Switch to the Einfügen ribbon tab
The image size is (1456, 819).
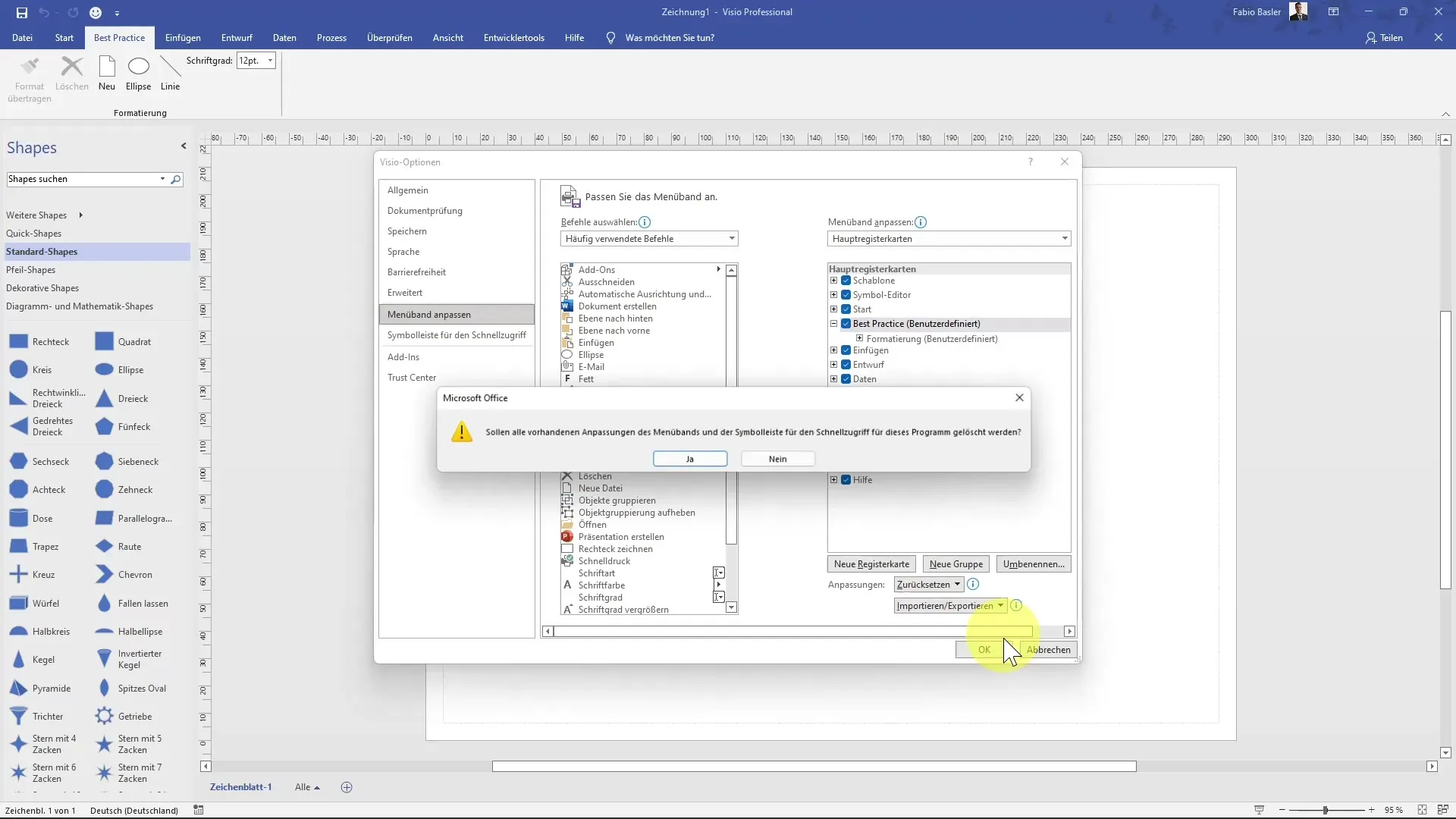tap(183, 38)
